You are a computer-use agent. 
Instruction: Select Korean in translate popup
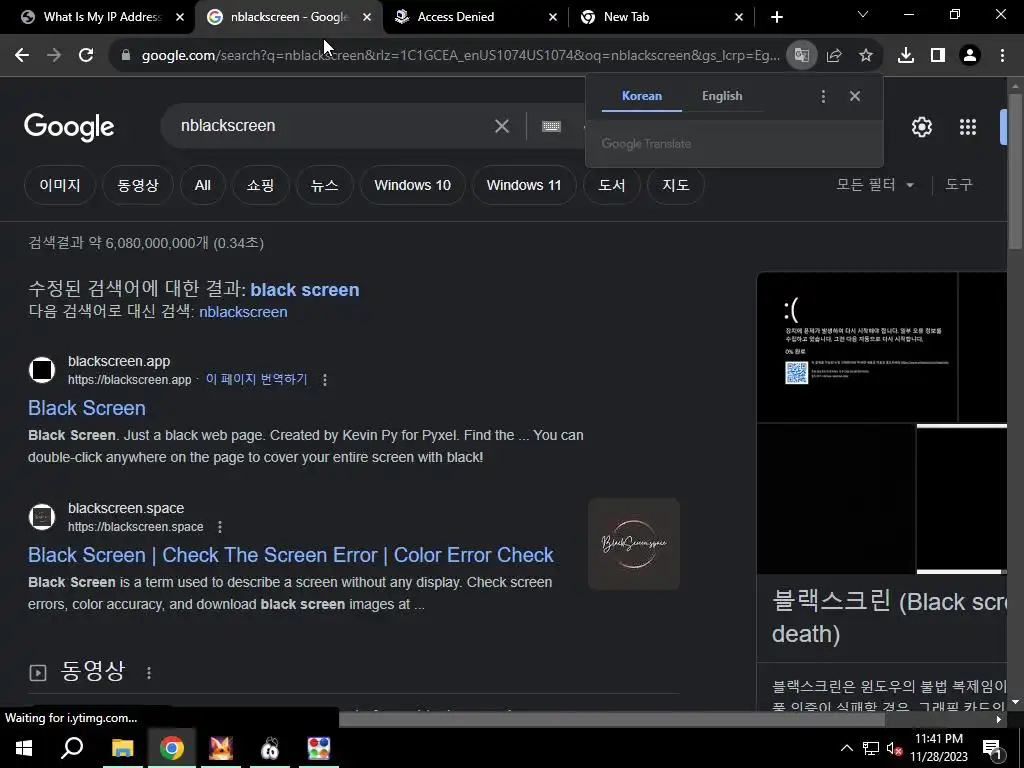coord(641,96)
